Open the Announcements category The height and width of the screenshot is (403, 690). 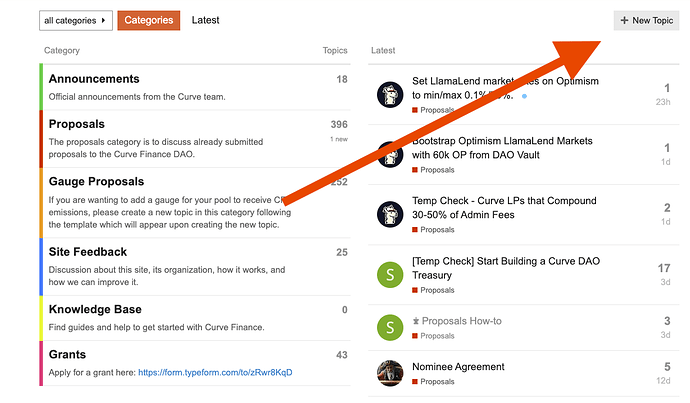tap(94, 79)
